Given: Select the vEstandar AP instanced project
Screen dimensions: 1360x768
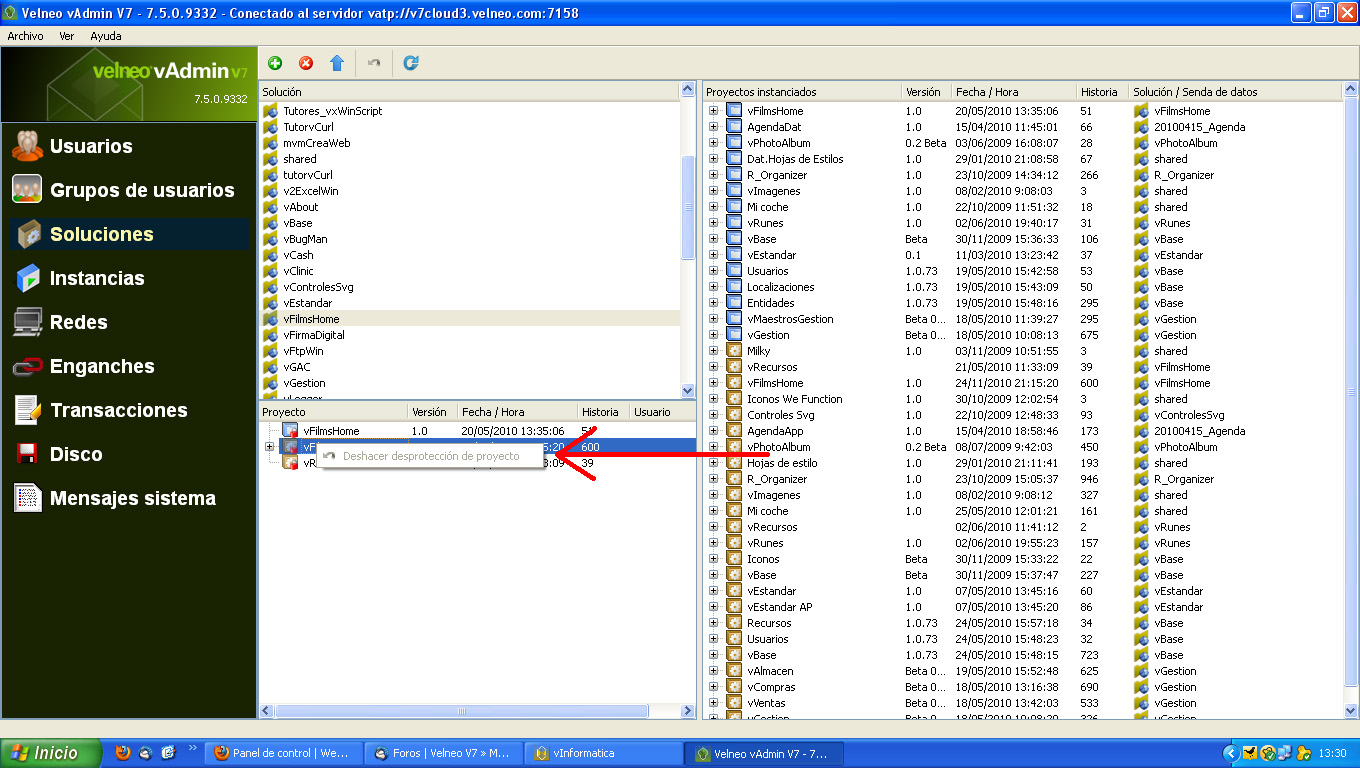Looking at the screenshot, I should coord(779,607).
